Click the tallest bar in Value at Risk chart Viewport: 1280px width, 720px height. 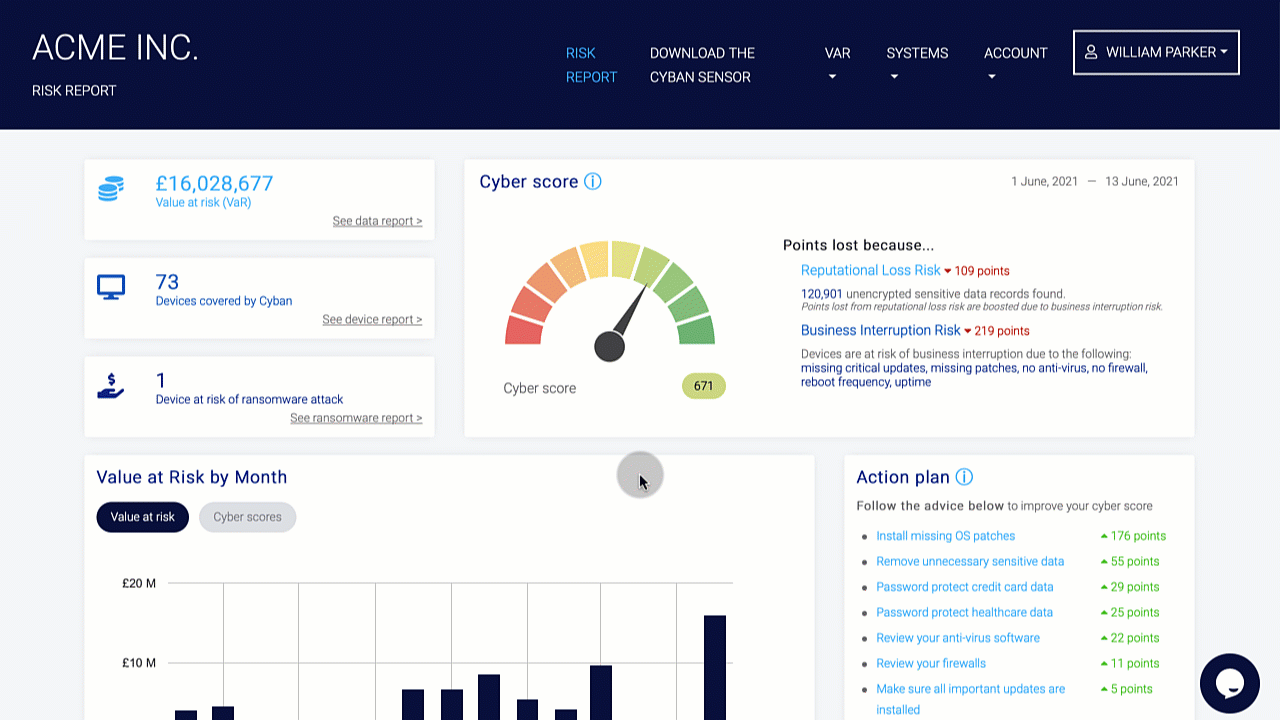(714, 667)
